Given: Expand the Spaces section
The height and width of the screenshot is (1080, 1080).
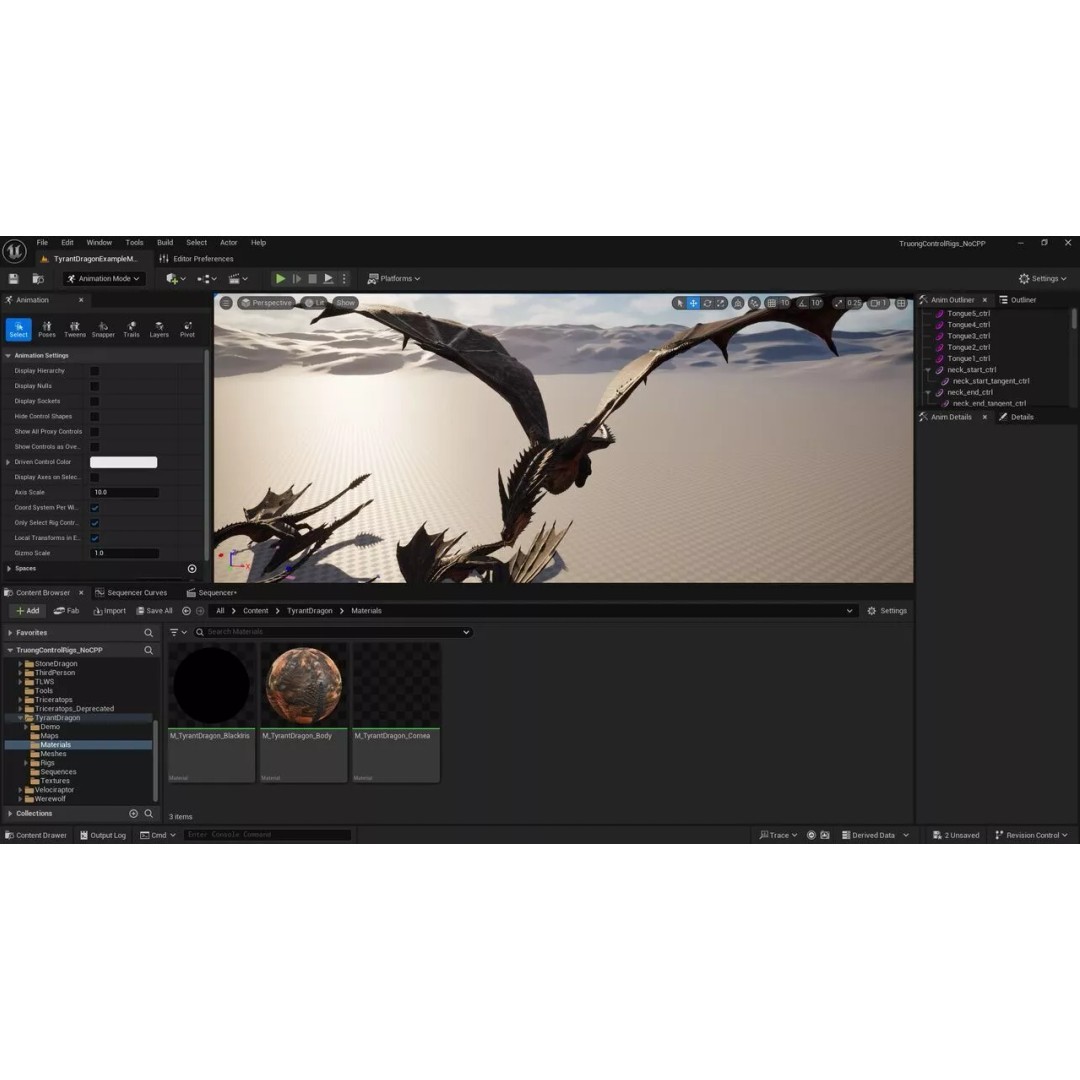Looking at the screenshot, I should [9, 569].
